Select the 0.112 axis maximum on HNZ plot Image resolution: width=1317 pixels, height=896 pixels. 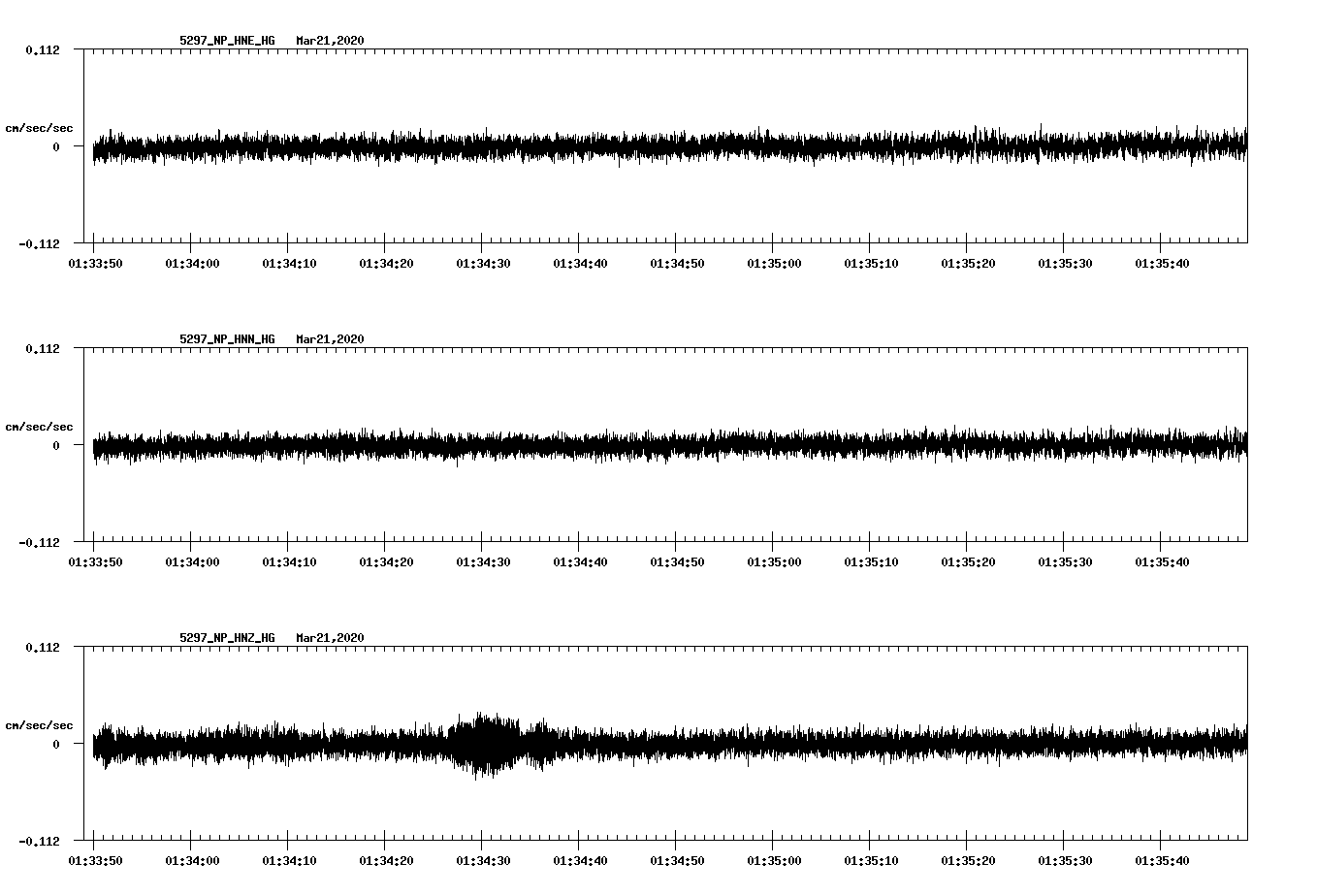click(42, 647)
